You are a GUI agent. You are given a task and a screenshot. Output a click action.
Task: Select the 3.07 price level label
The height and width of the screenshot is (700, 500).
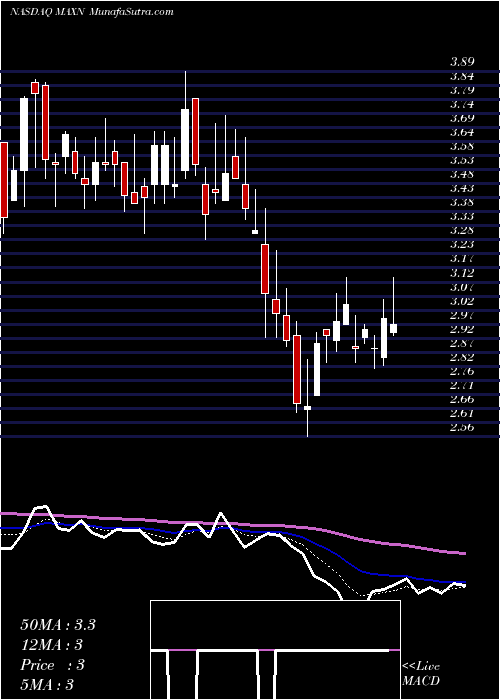[462, 287]
